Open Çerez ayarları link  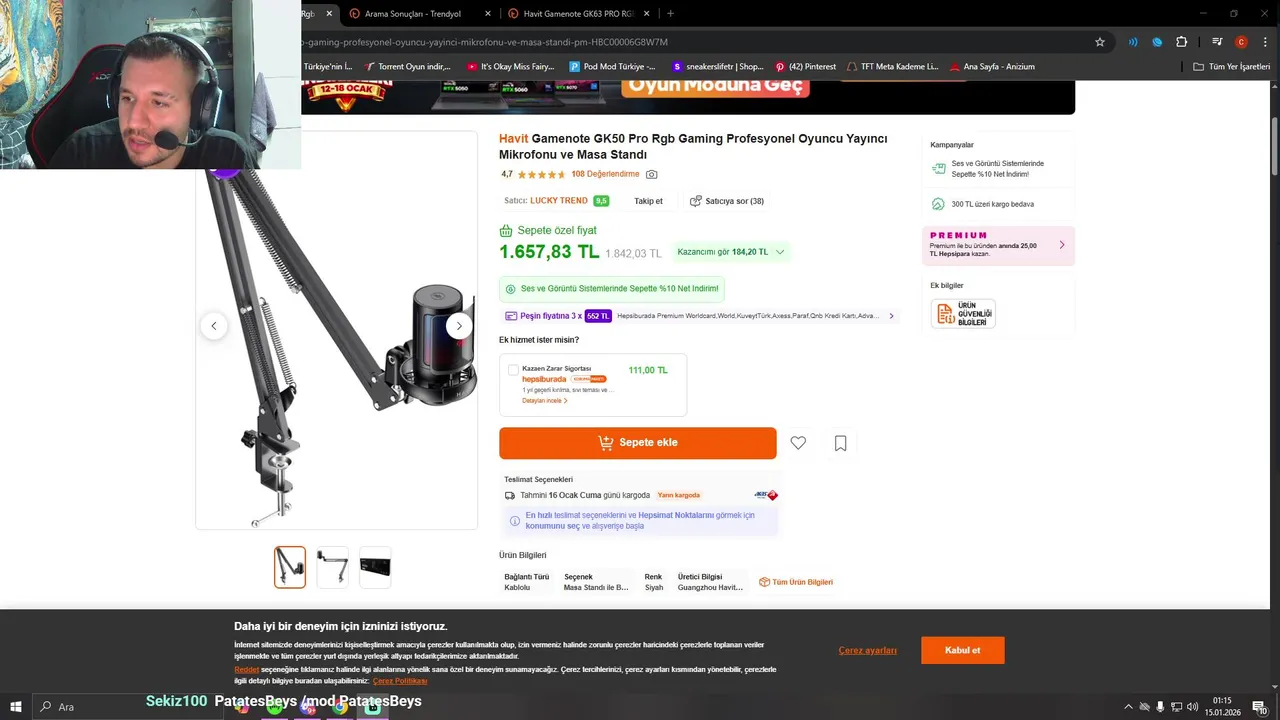point(868,651)
